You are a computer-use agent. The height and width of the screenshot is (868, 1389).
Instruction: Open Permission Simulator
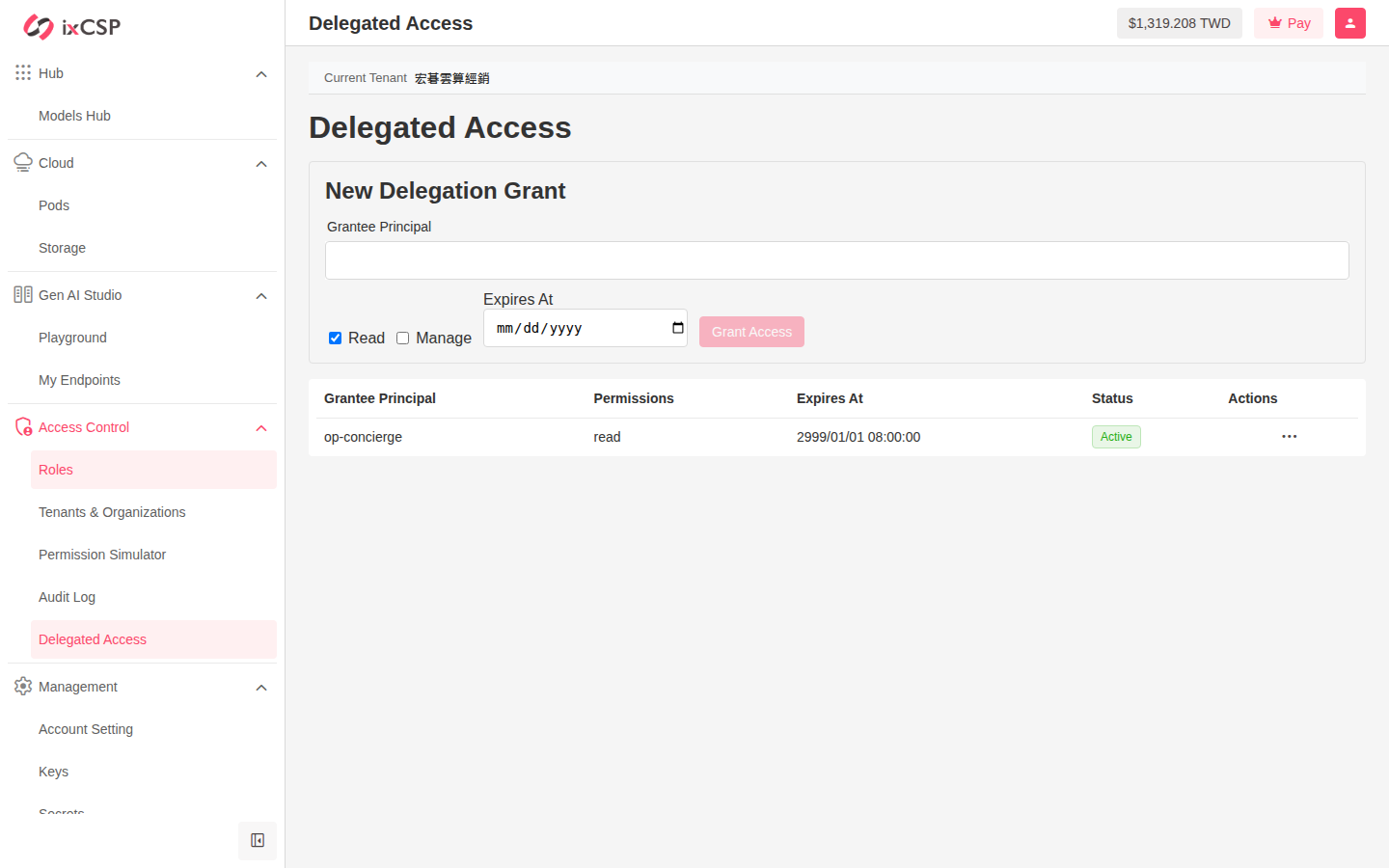pyautogui.click(x=153, y=555)
